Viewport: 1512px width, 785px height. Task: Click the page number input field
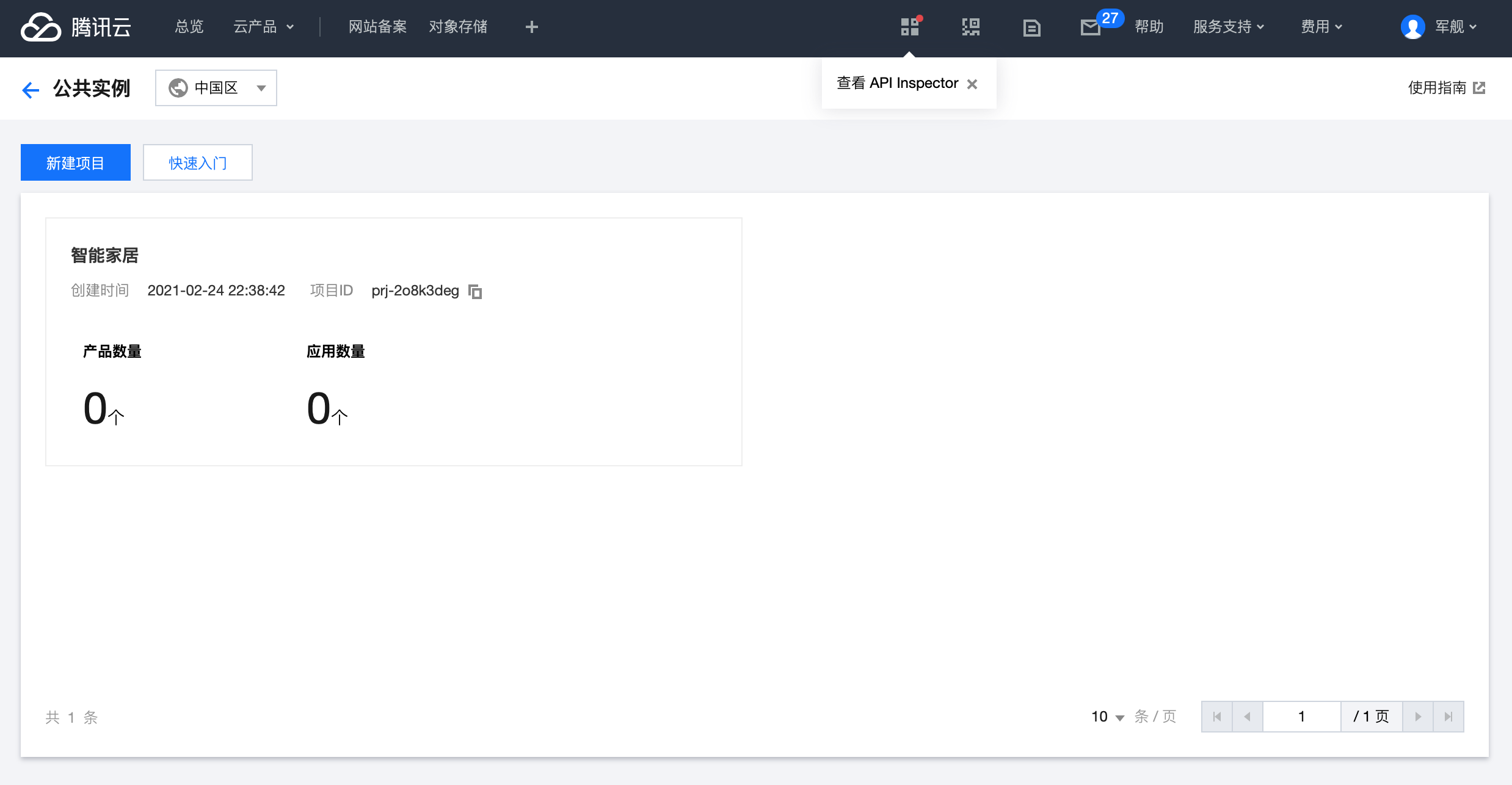point(1301,717)
